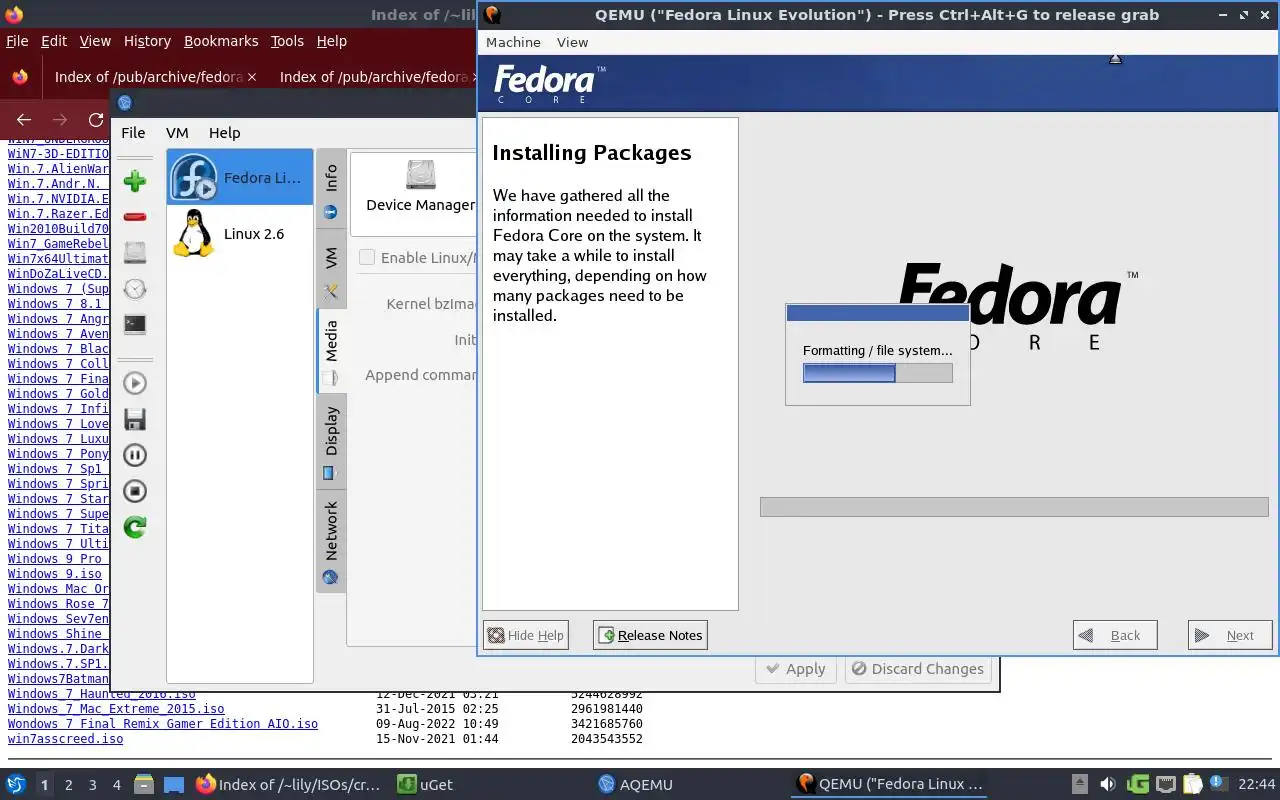This screenshot has height=800, width=1280.
Task: Click the Next button in the installer
Action: pyautogui.click(x=1230, y=635)
